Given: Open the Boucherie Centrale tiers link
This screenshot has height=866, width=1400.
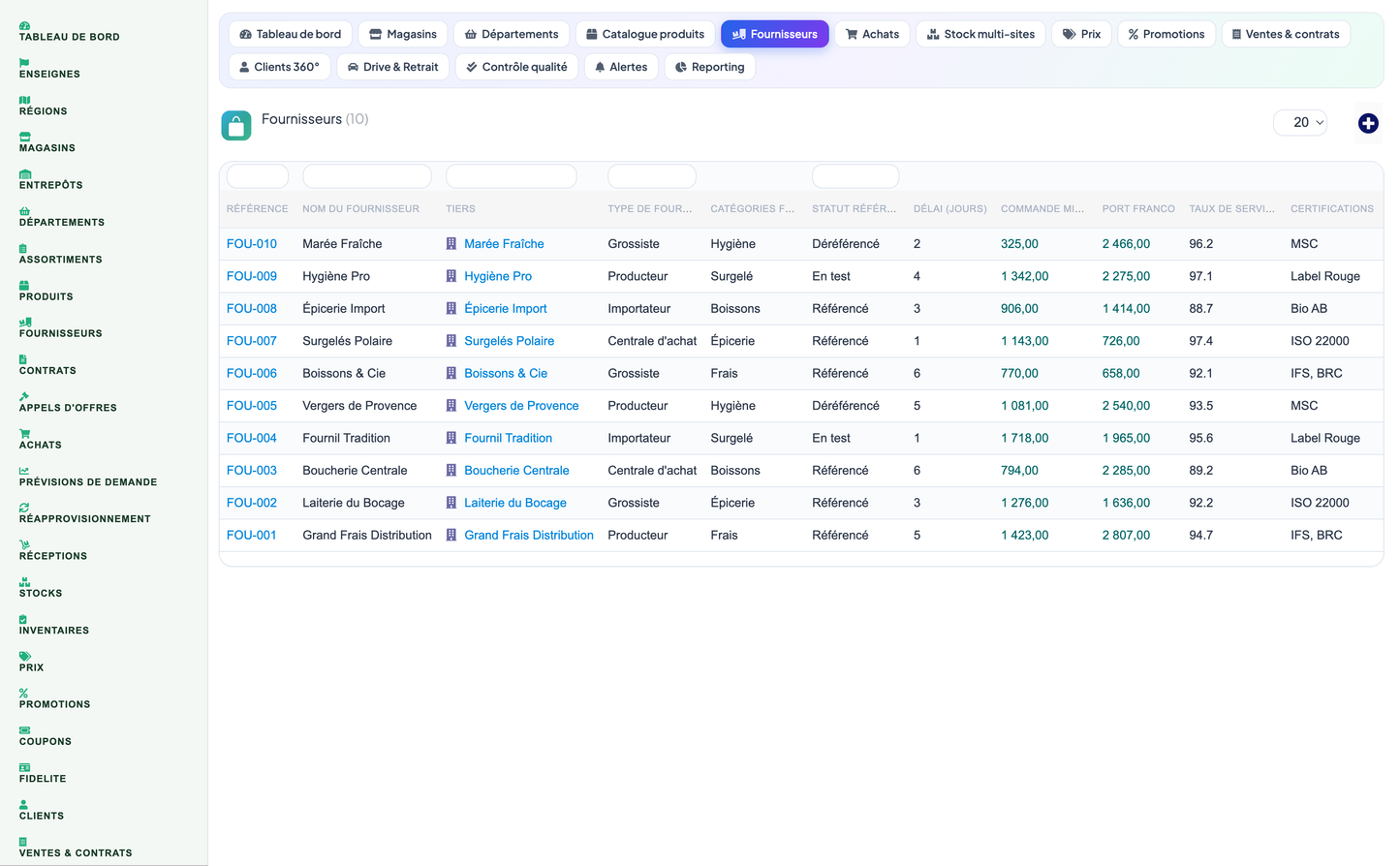Looking at the screenshot, I should pyautogui.click(x=516, y=471).
